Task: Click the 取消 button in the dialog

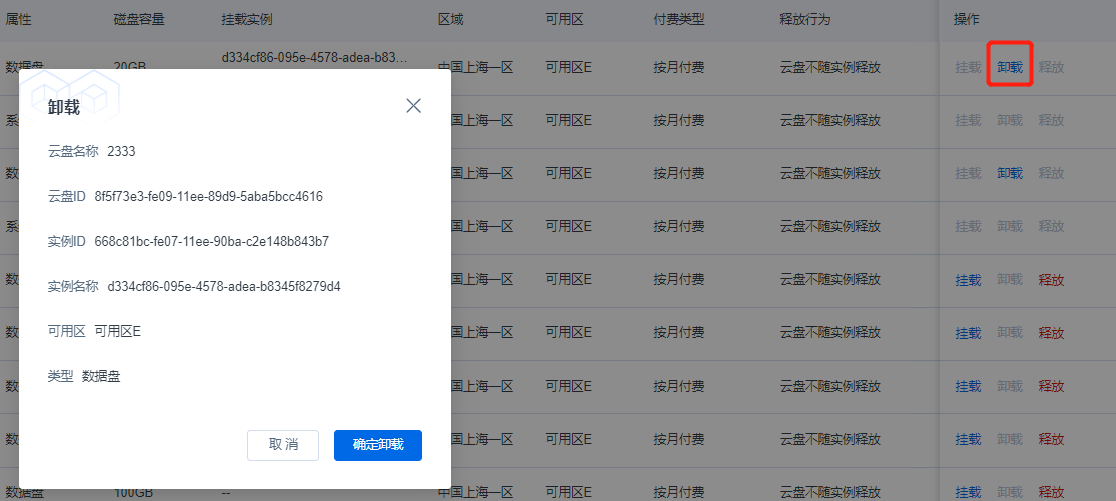Action: pos(283,445)
